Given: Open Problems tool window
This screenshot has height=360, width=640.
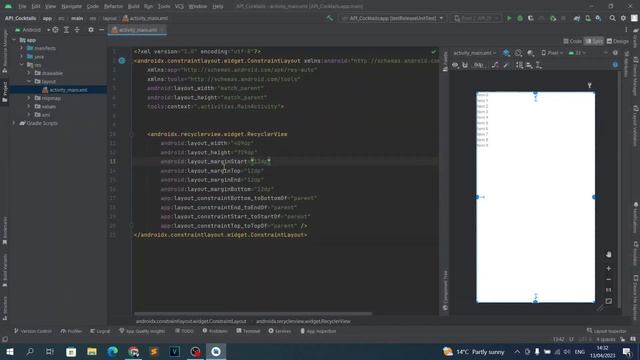Looking at the screenshot, I should point(215,331).
